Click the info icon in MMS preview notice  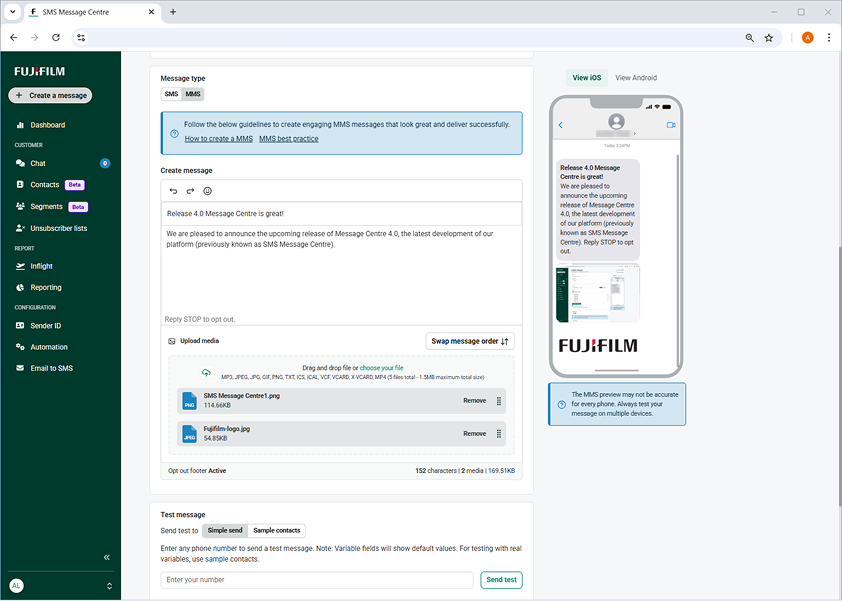(x=561, y=404)
